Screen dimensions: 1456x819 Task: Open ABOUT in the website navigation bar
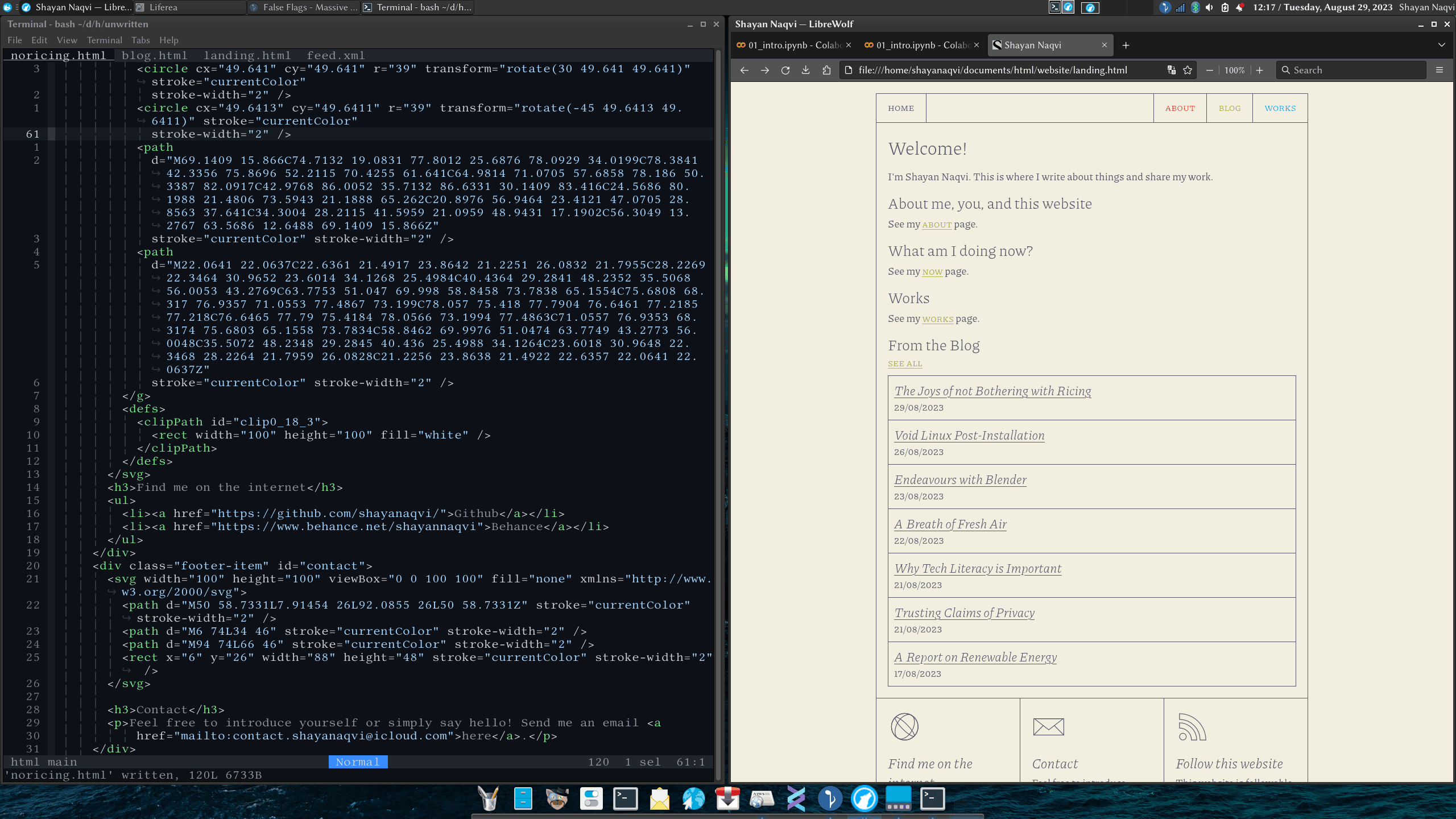(1180, 108)
